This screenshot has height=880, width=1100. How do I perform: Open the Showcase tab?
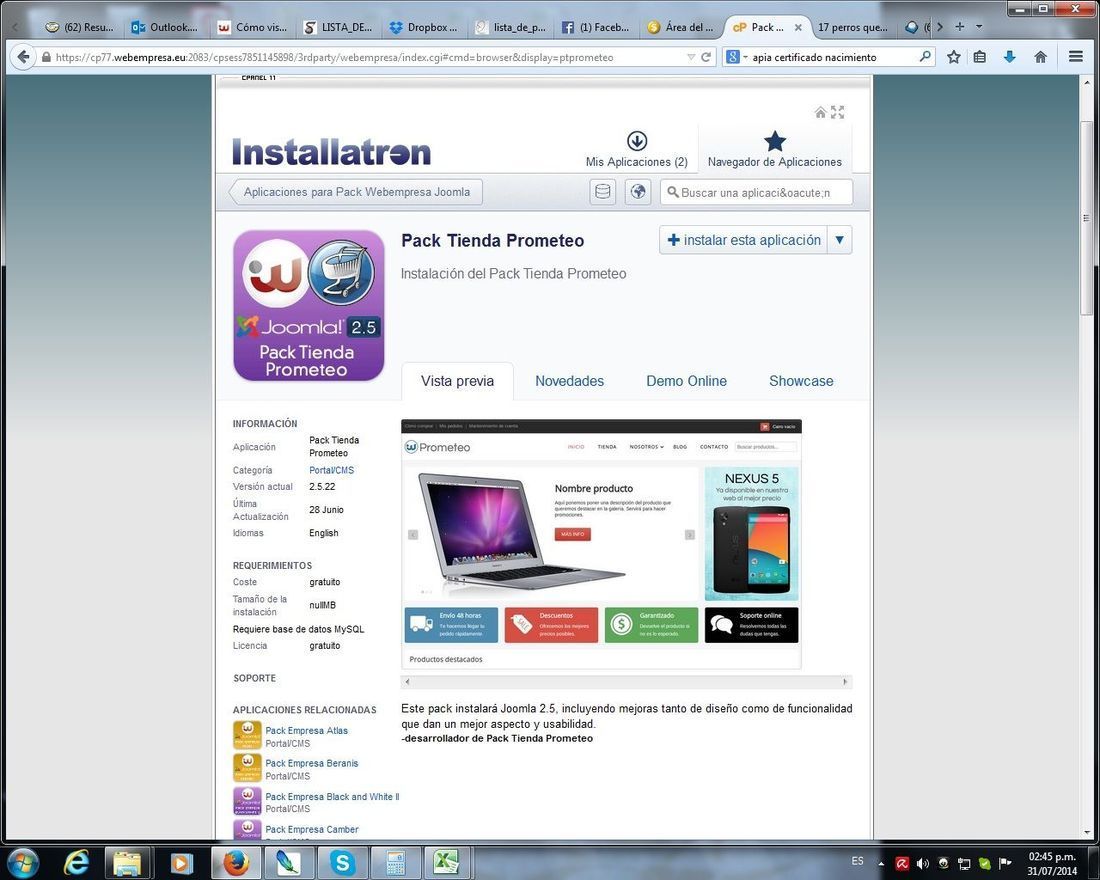click(801, 381)
